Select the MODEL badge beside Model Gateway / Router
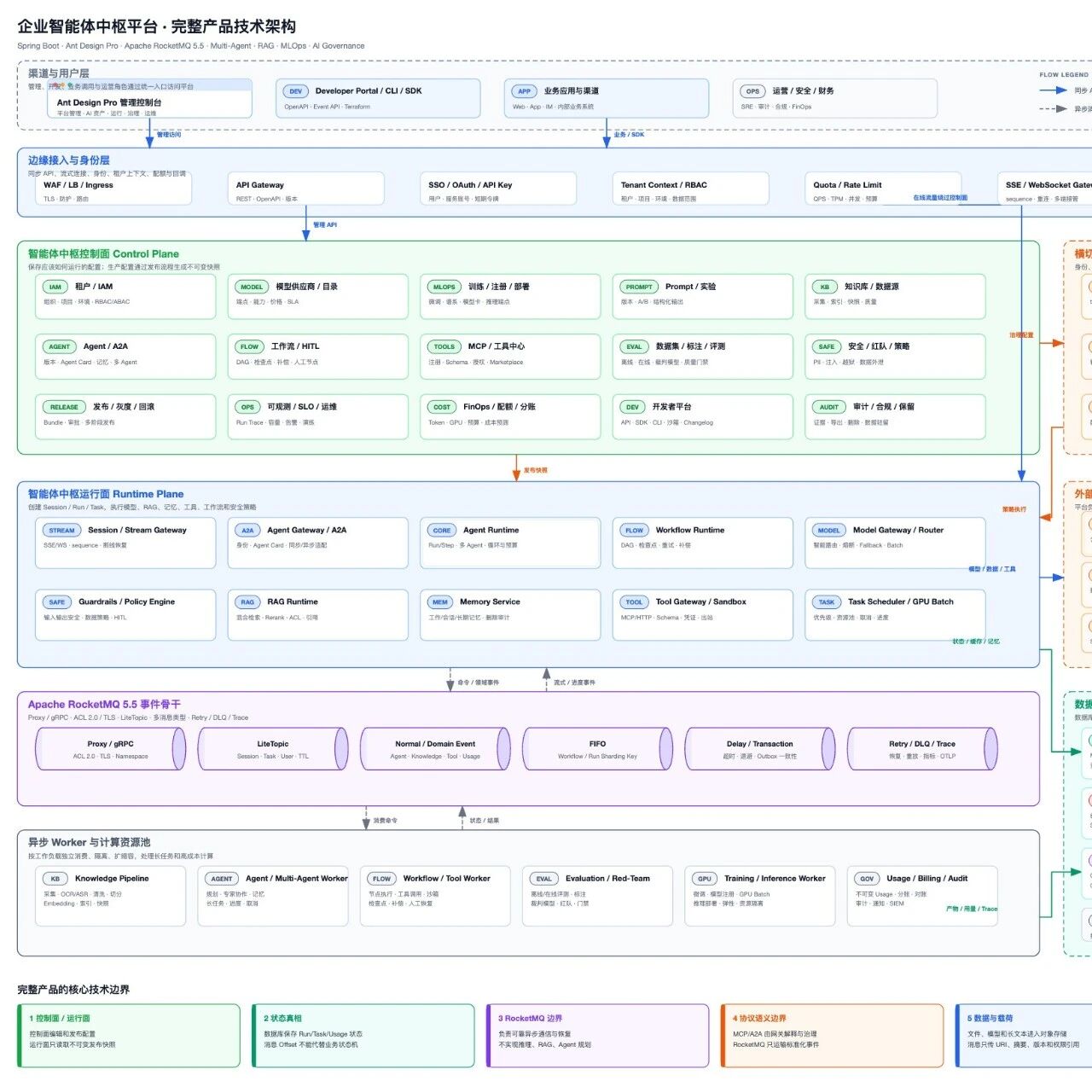 click(829, 531)
